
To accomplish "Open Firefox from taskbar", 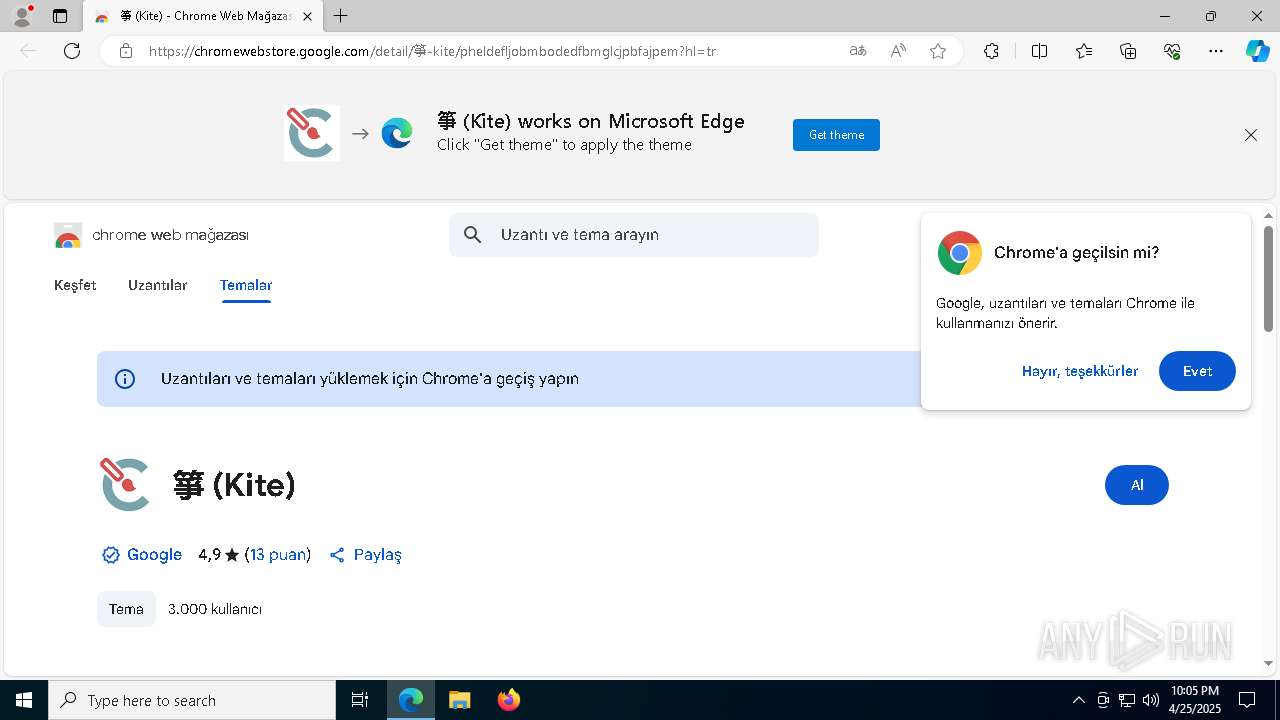I will click(x=508, y=700).
